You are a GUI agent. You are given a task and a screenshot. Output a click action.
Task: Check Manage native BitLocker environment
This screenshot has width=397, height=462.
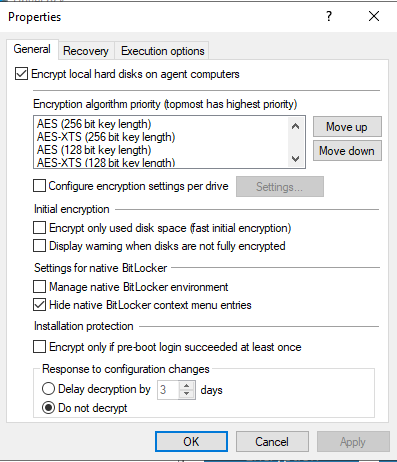(x=39, y=287)
